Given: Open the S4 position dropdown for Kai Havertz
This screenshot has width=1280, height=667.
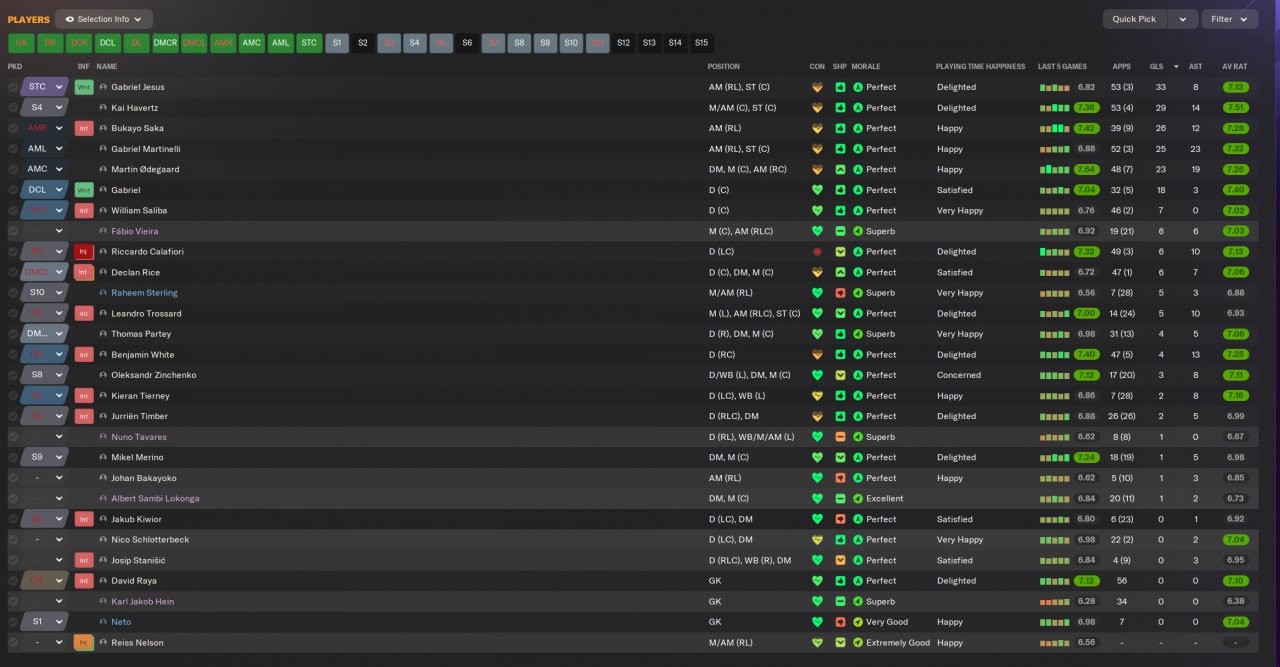Looking at the screenshot, I should coord(45,108).
